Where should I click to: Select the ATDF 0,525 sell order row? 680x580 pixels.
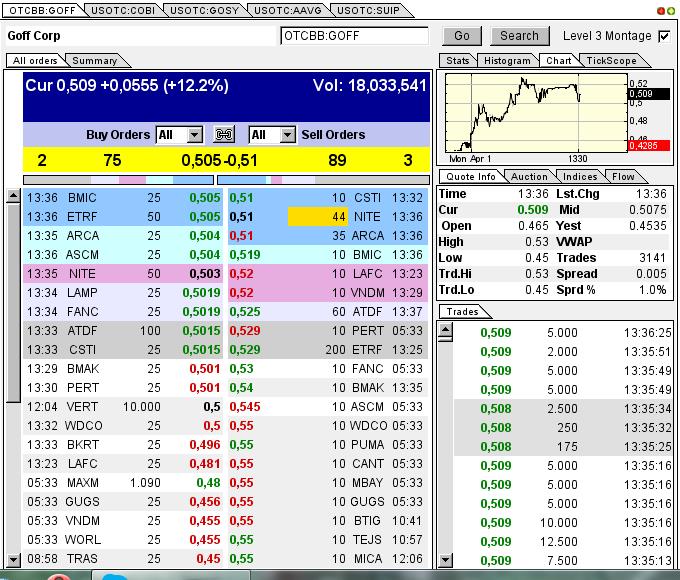point(328,312)
